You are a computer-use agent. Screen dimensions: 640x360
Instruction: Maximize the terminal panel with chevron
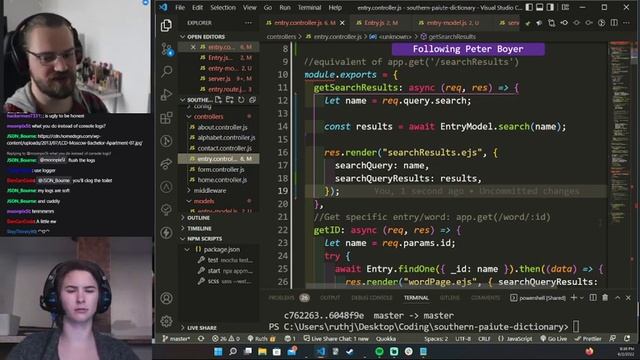pos(618,298)
